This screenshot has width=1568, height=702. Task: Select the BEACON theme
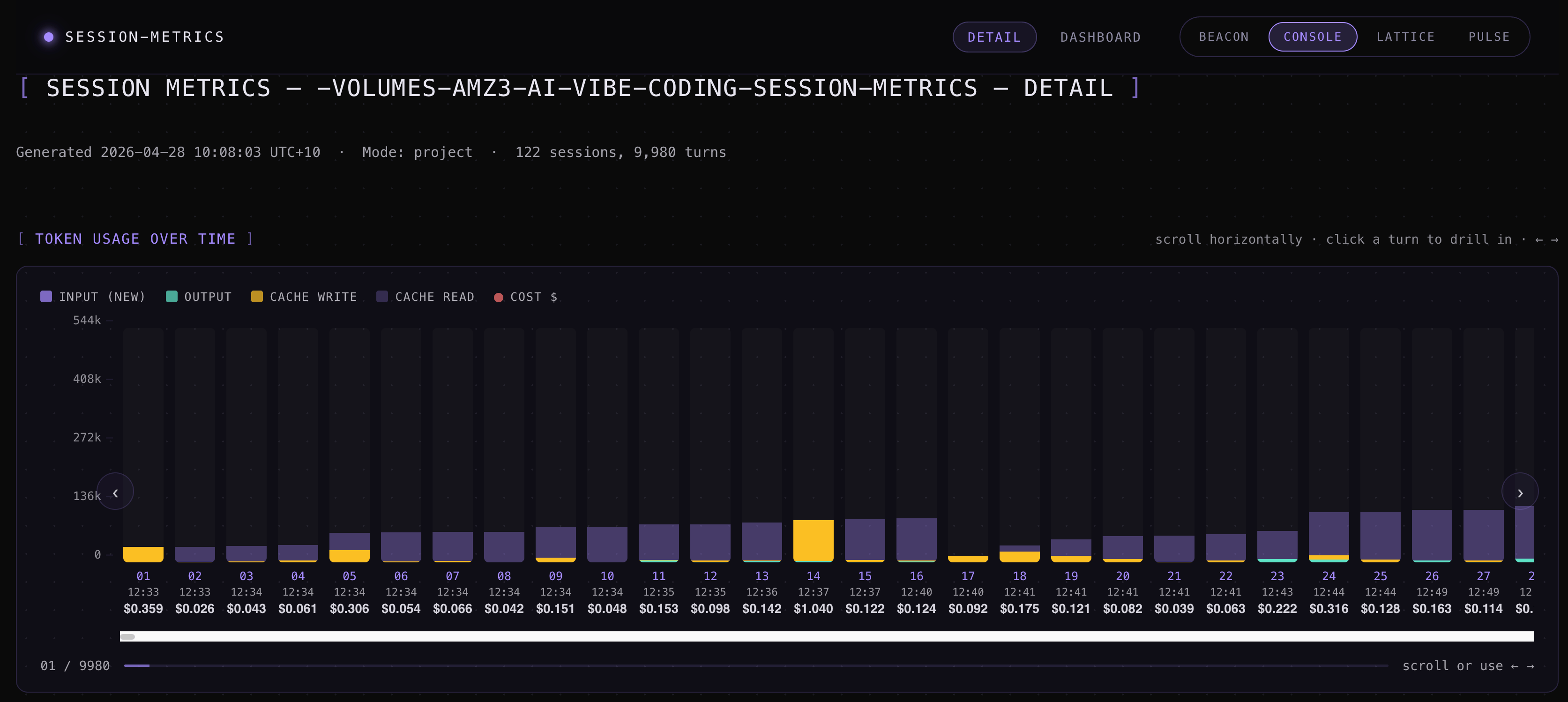point(1224,37)
